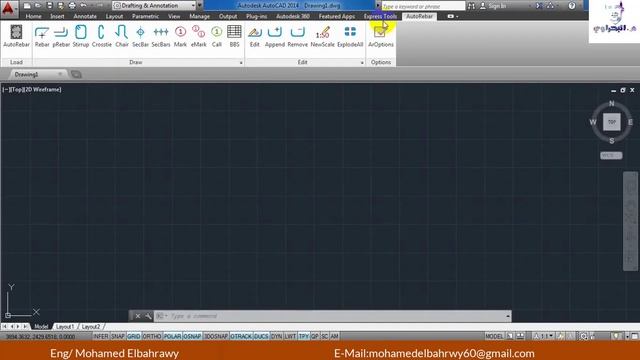Toggle INFER constraints mode
Image resolution: width=640 pixels, height=360 pixels.
[x=100, y=336]
